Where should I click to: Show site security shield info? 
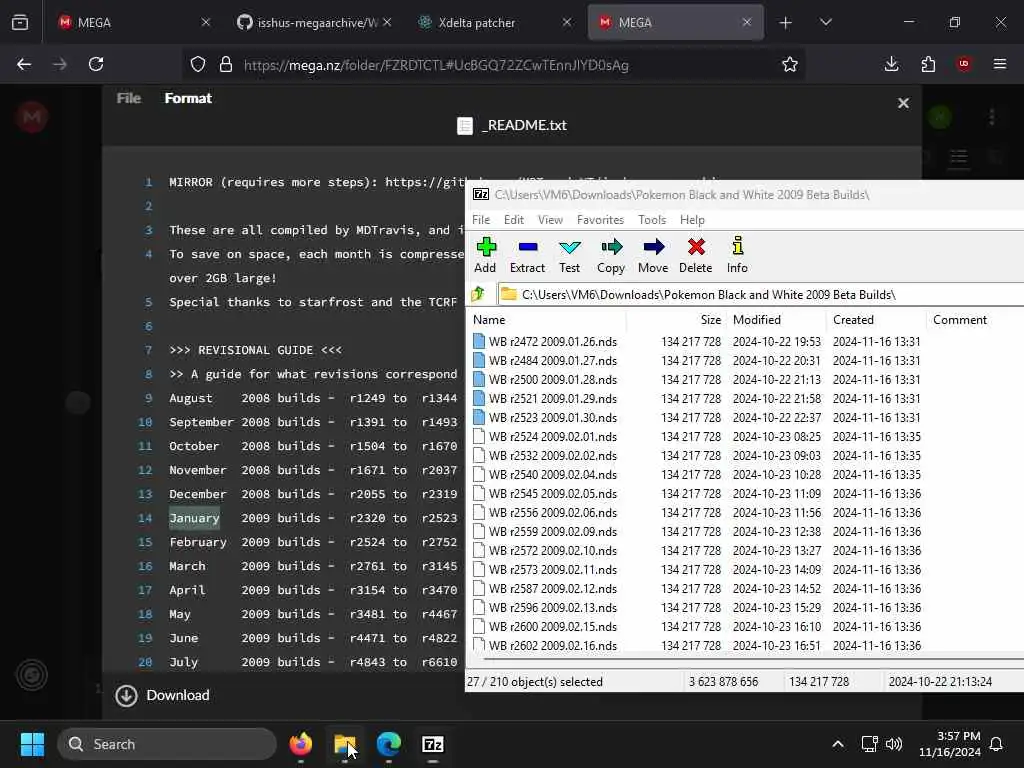pos(198,64)
